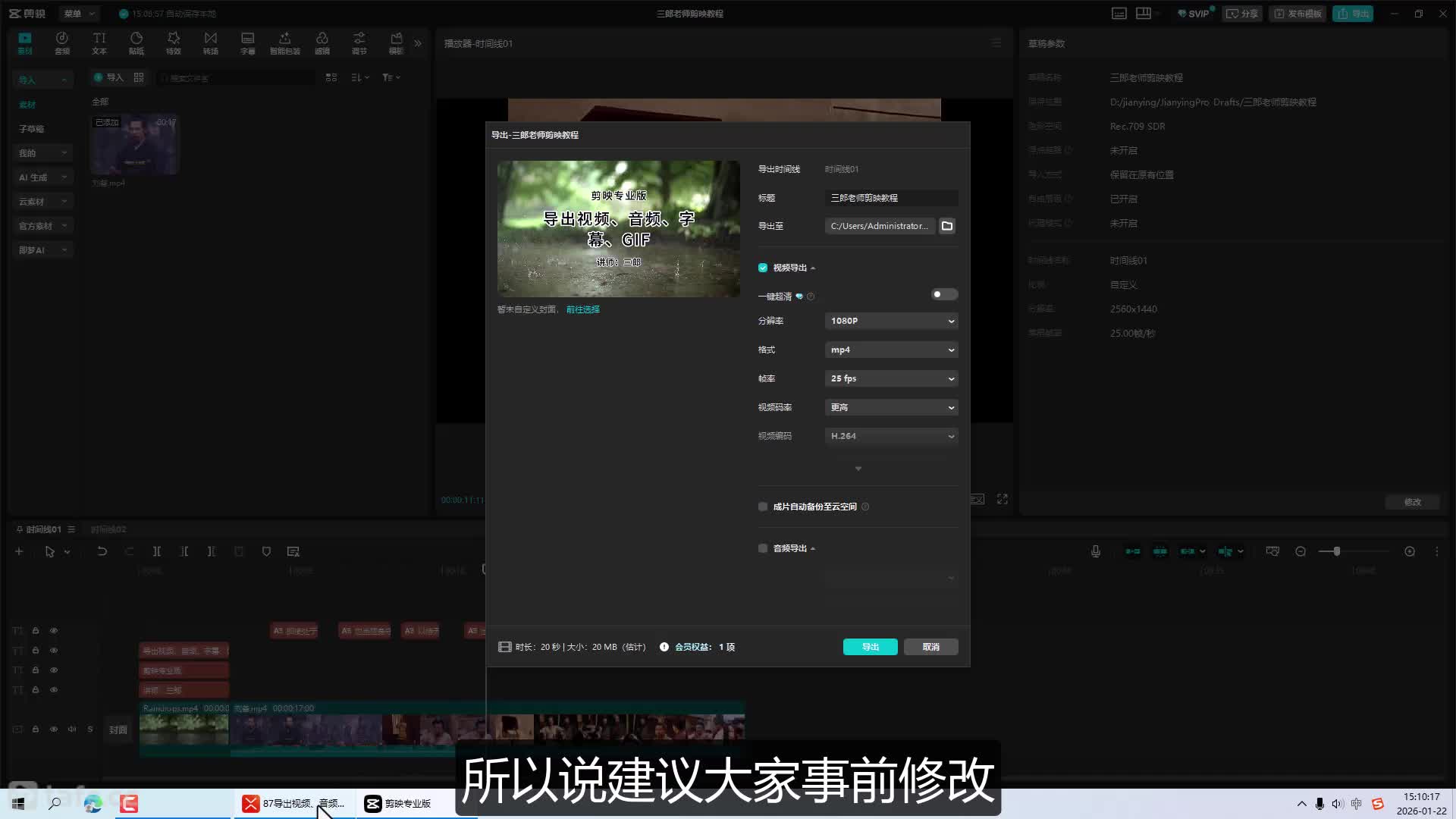
Task: Click the info icon next to the cloud backup option
Action: 865,507
